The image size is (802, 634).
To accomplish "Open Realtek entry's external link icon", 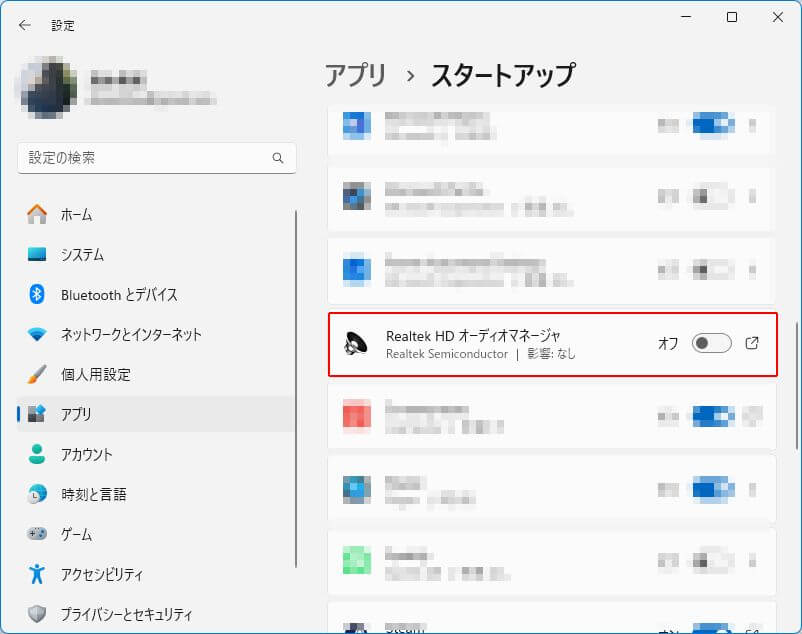I will click(x=752, y=343).
